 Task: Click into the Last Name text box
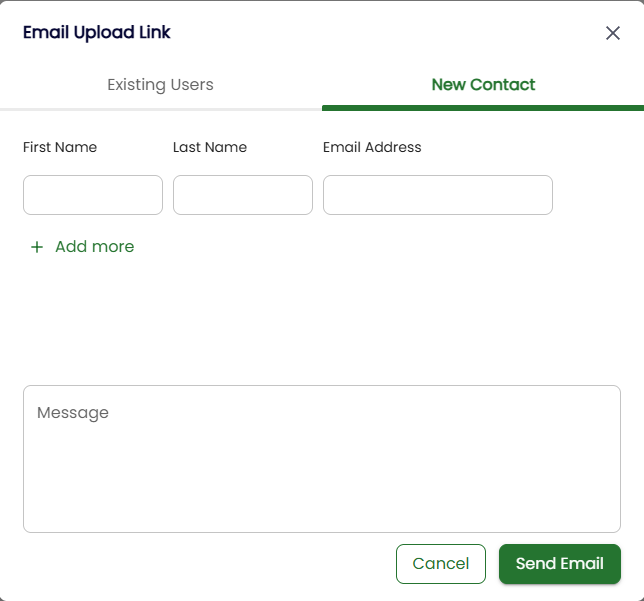pos(243,195)
